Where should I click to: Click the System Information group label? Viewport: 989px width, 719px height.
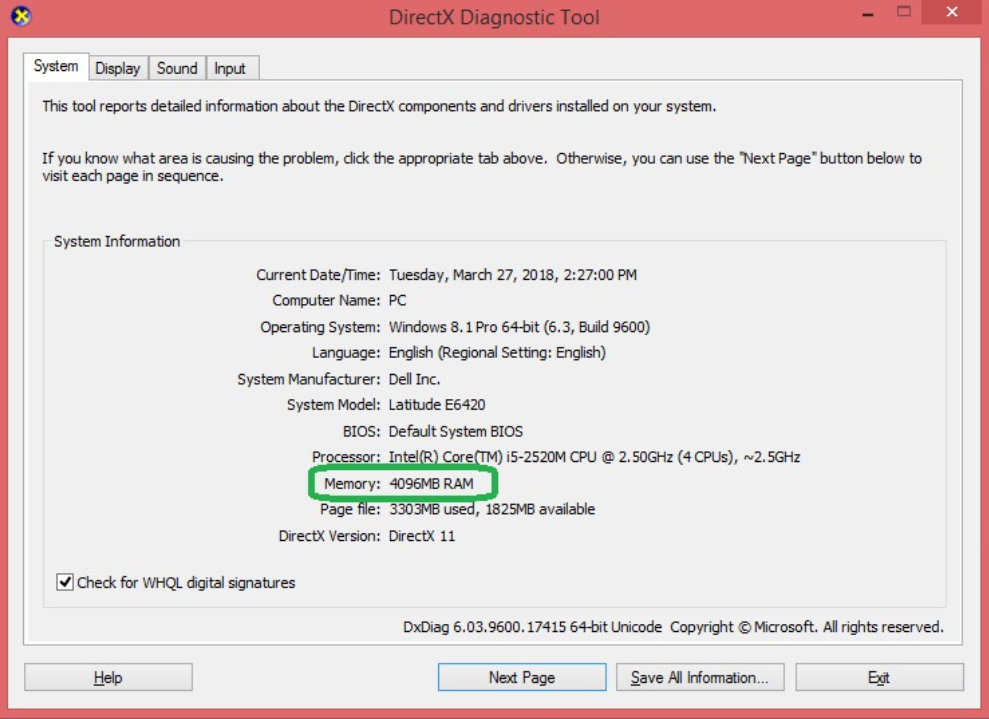pyautogui.click(x=117, y=242)
